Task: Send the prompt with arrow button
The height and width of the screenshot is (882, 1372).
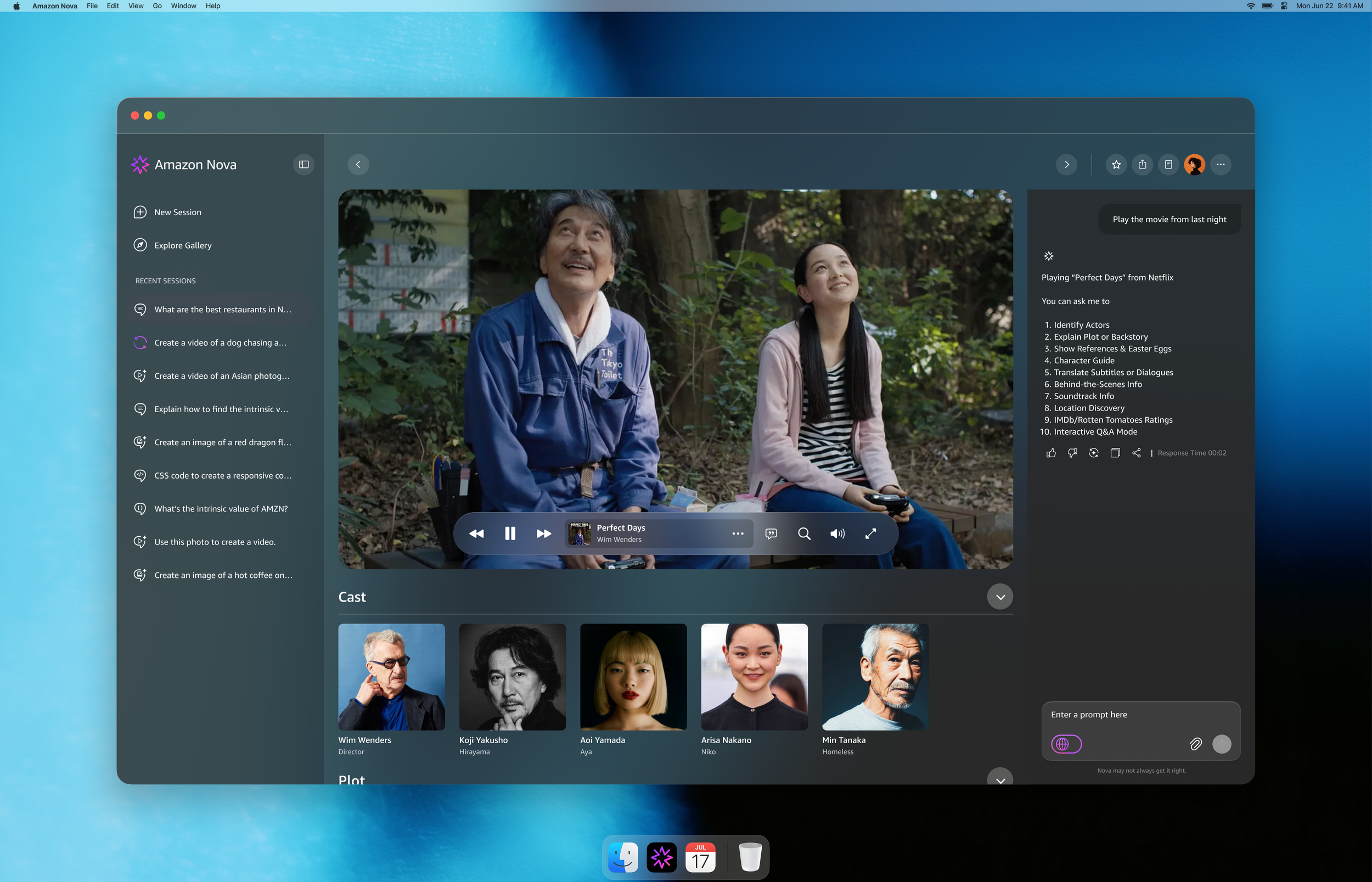Action: click(1222, 744)
